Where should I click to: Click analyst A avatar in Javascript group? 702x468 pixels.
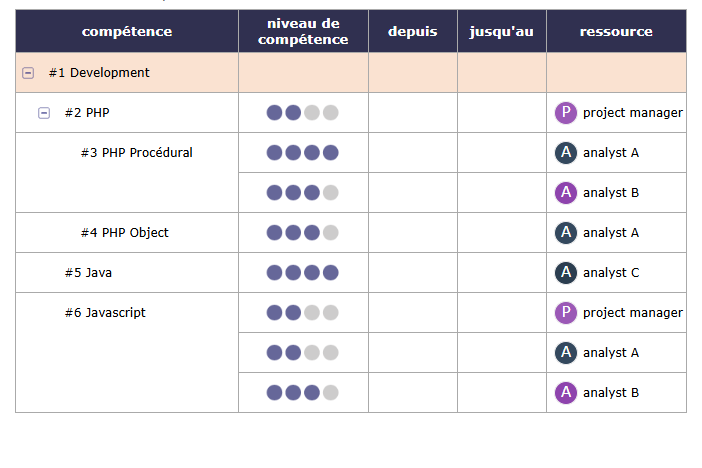[x=566, y=353]
